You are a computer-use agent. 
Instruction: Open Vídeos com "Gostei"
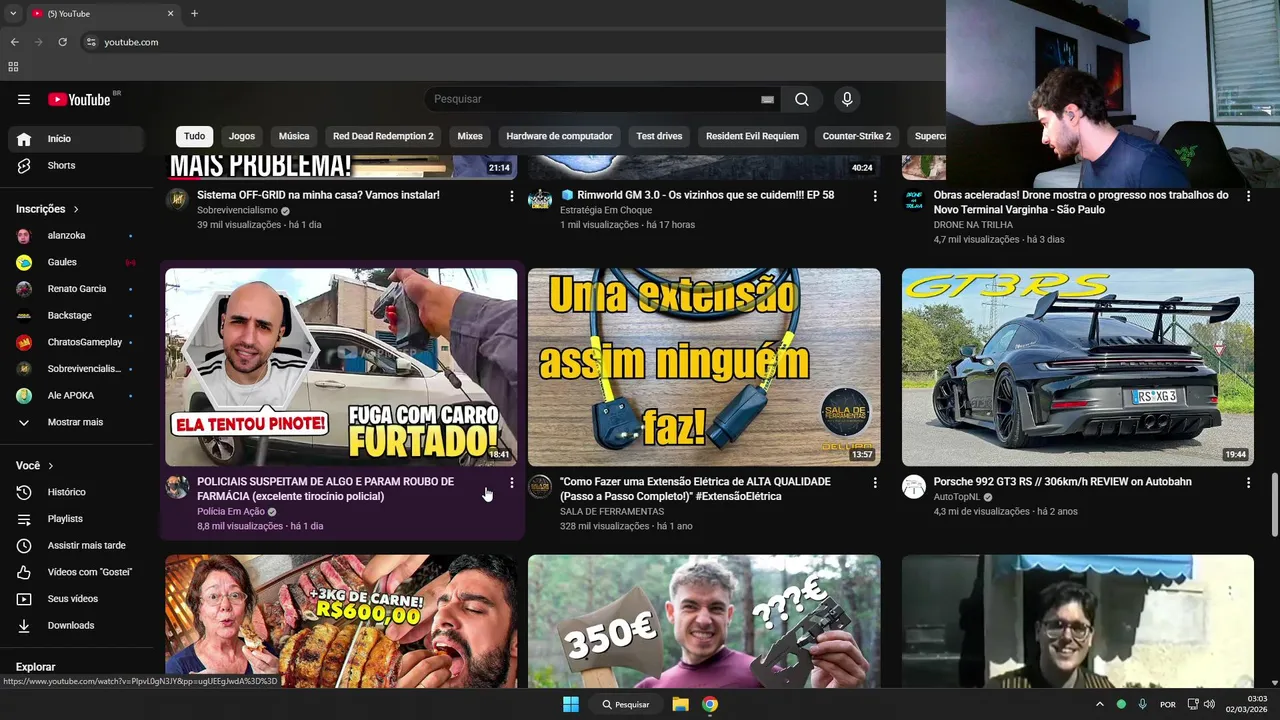pos(76,572)
